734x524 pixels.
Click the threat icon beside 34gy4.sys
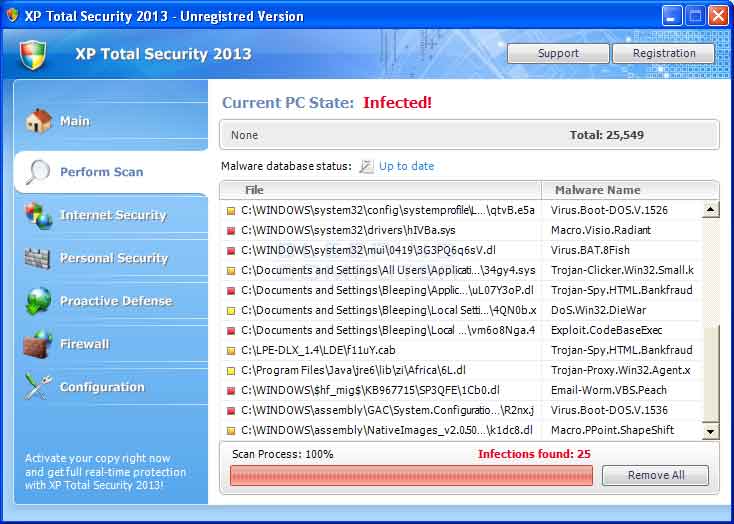click(x=230, y=271)
